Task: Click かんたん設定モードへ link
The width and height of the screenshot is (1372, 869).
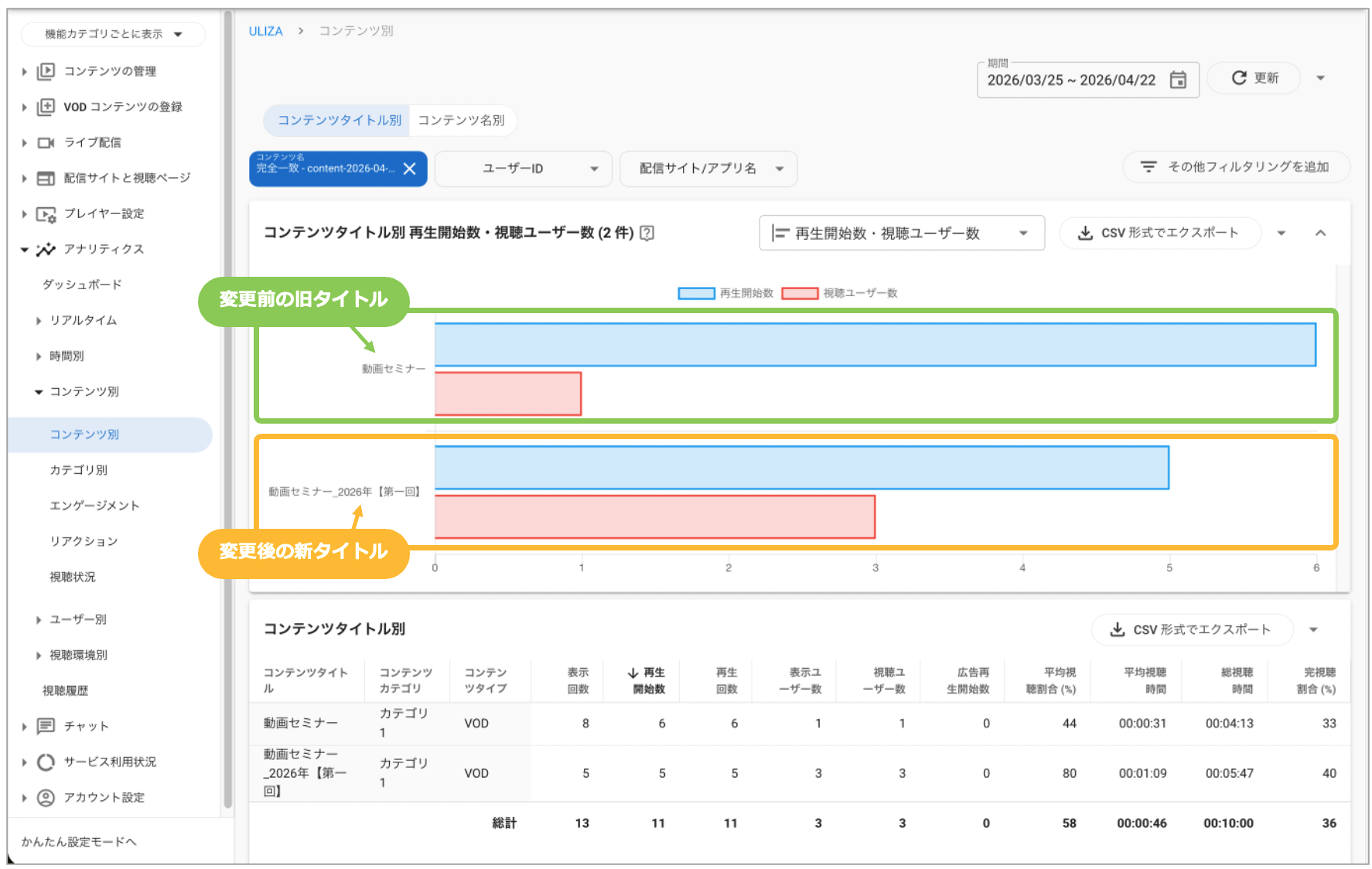Action: pos(79,842)
